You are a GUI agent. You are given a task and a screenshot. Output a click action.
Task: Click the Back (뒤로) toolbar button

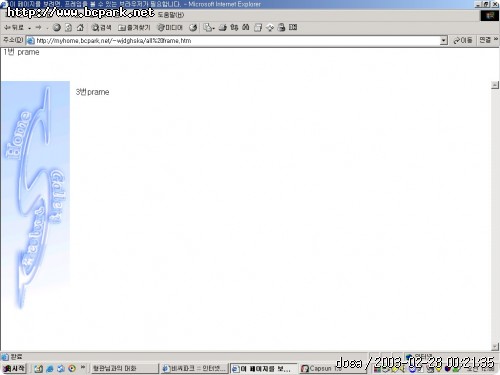pos(14,28)
